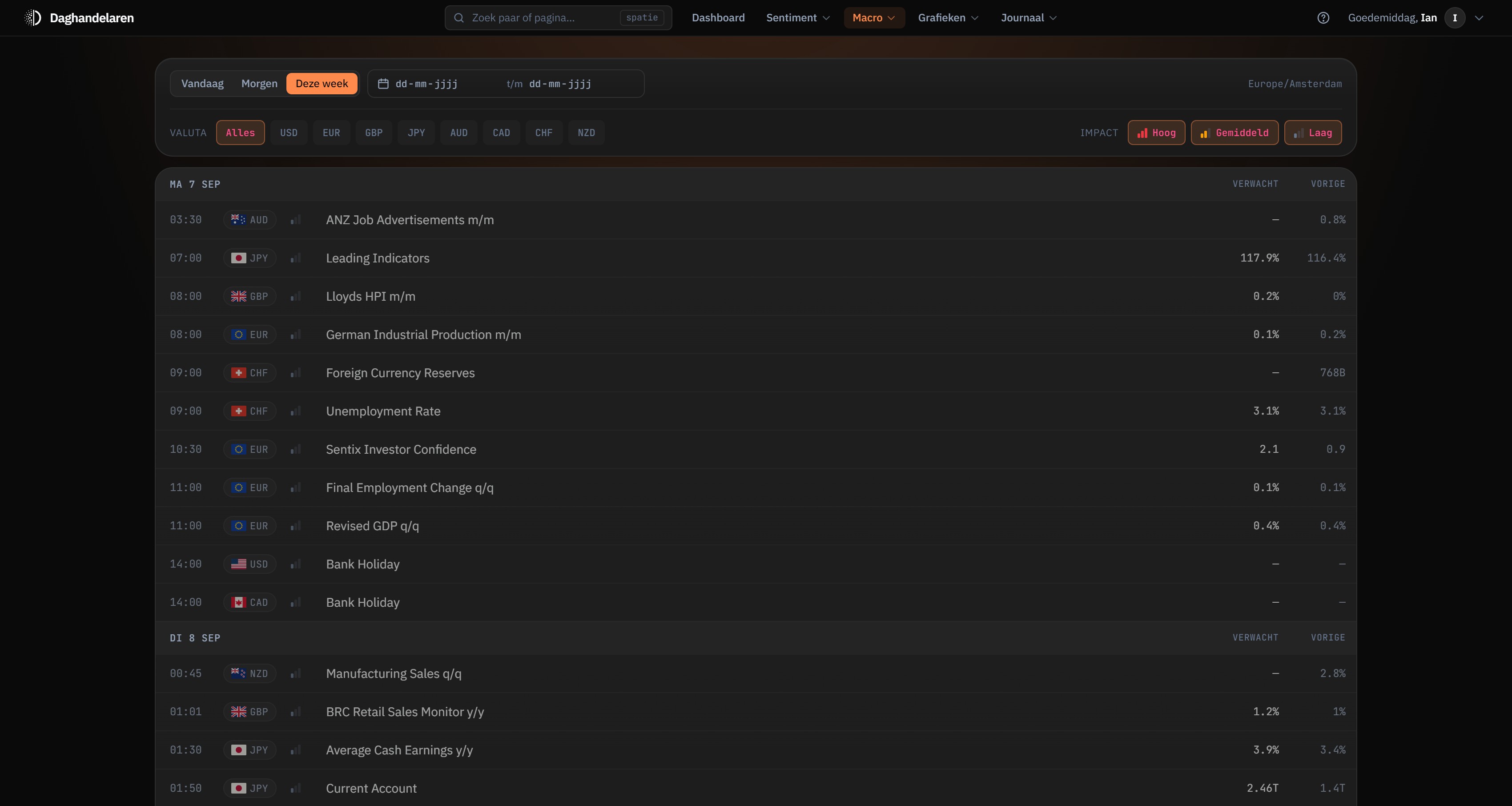Viewport: 1512px width, 806px height.
Task: Toggle the Laag impact filter
Action: [x=1313, y=133]
